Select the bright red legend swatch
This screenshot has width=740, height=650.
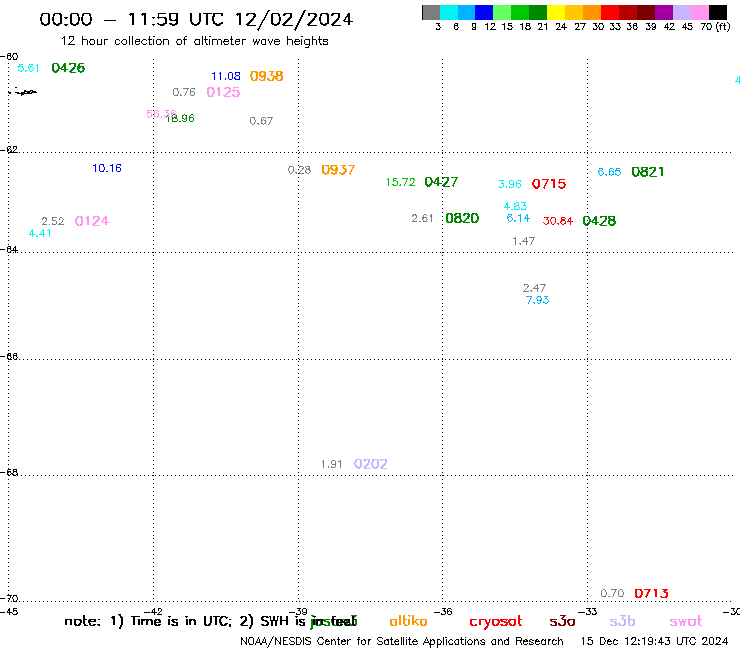click(x=610, y=12)
